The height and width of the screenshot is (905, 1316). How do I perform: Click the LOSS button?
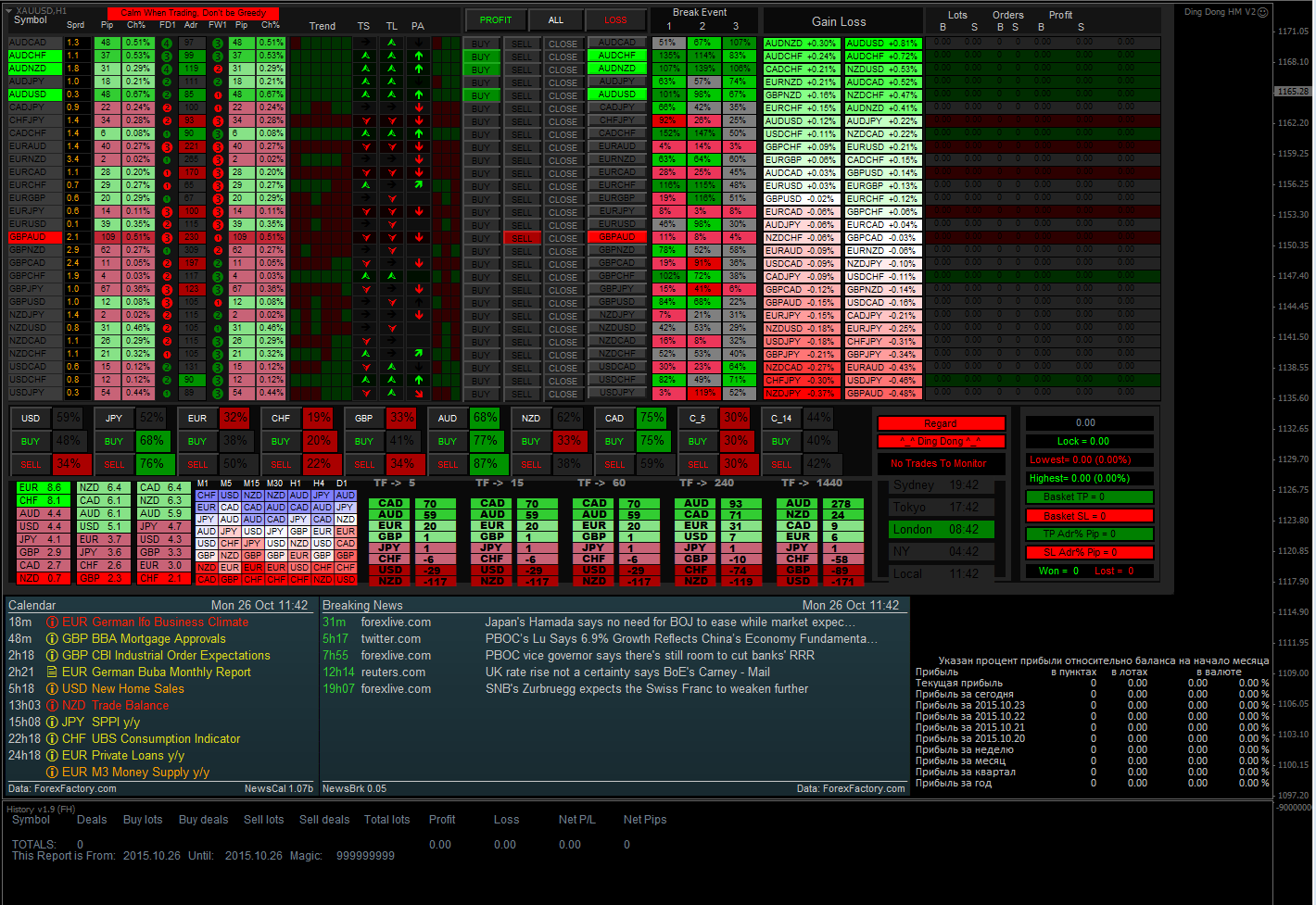coord(615,19)
